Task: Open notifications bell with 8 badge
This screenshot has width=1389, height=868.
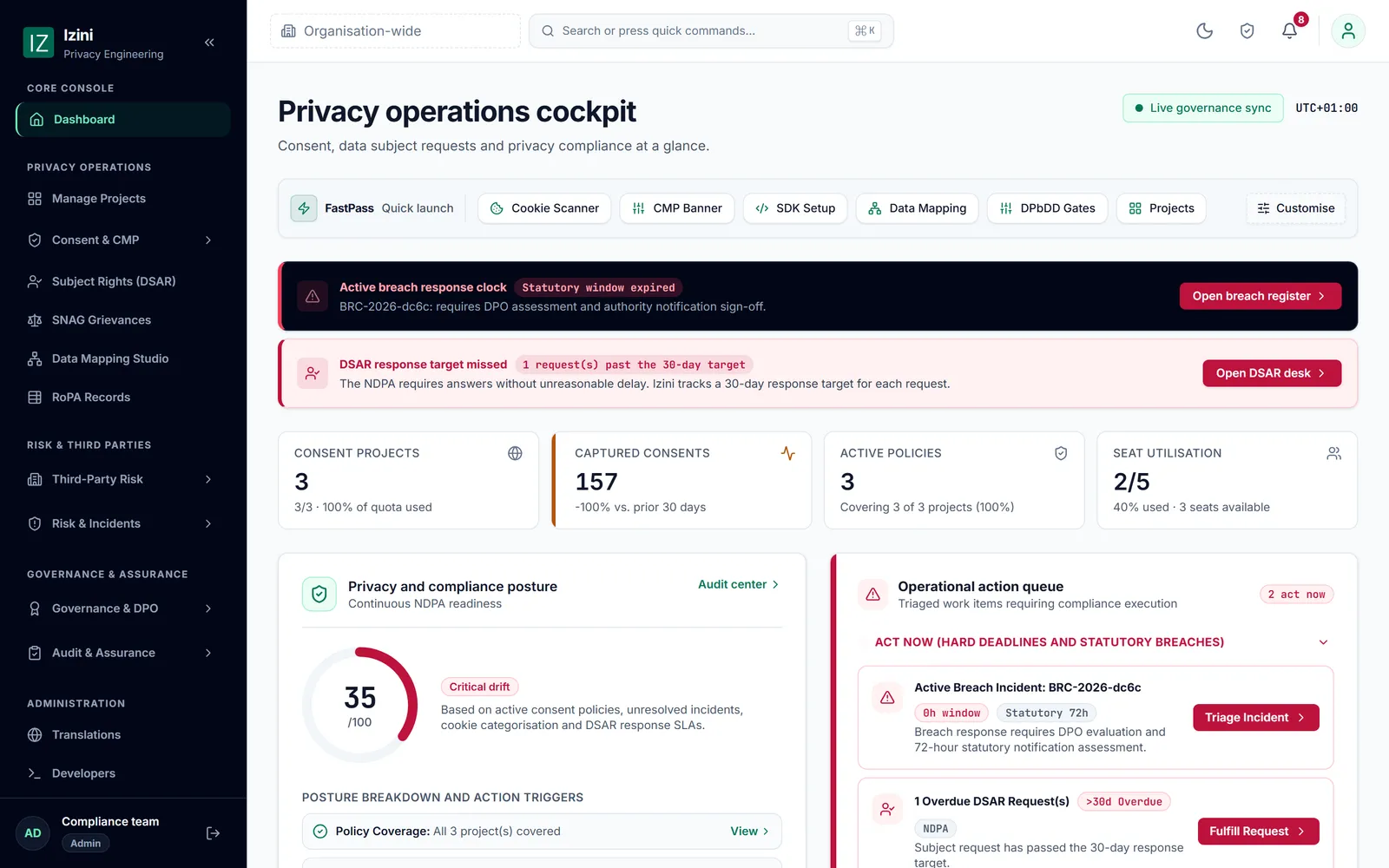Action: [1290, 31]
